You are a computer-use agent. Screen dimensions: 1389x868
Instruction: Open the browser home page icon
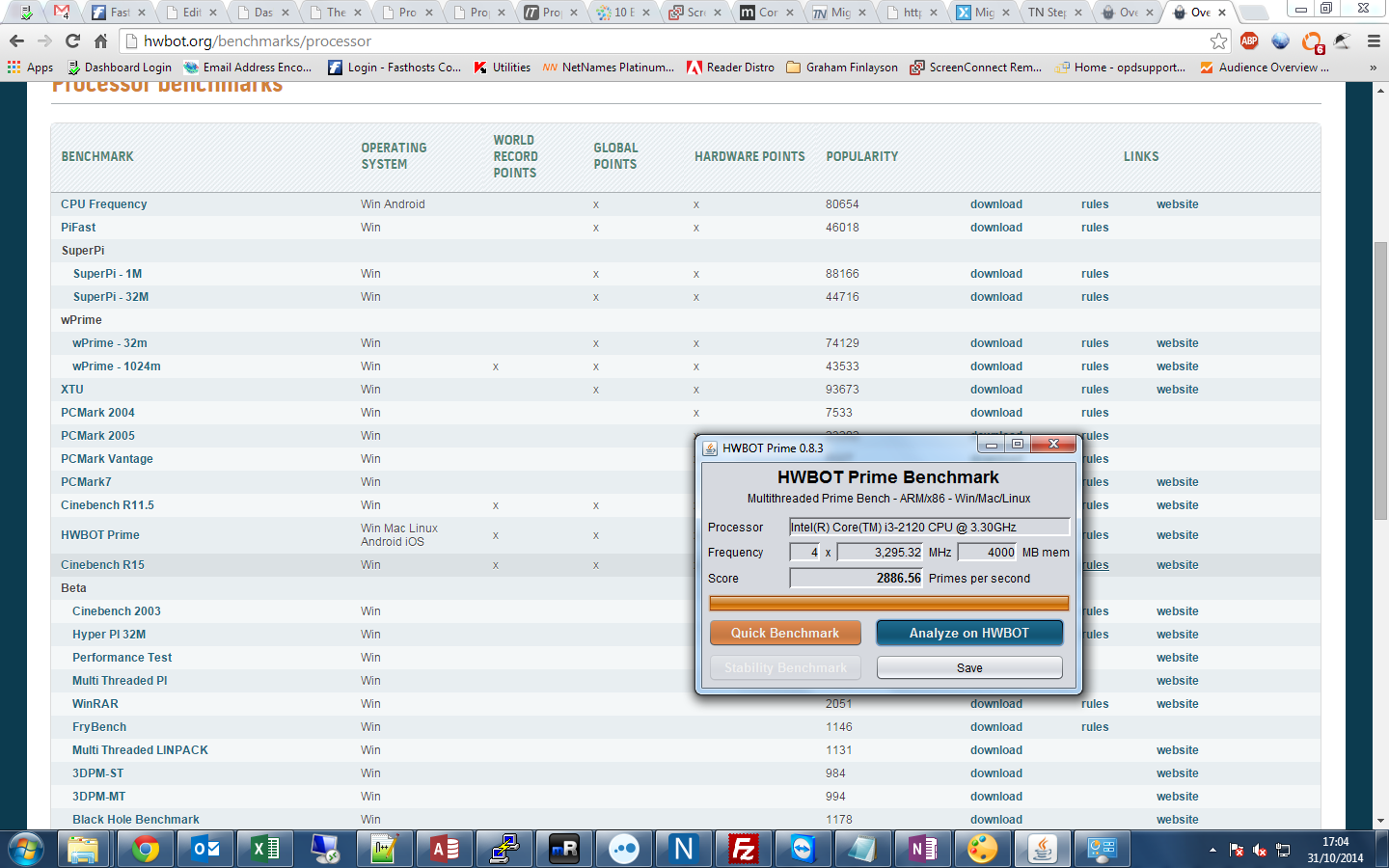100,41
